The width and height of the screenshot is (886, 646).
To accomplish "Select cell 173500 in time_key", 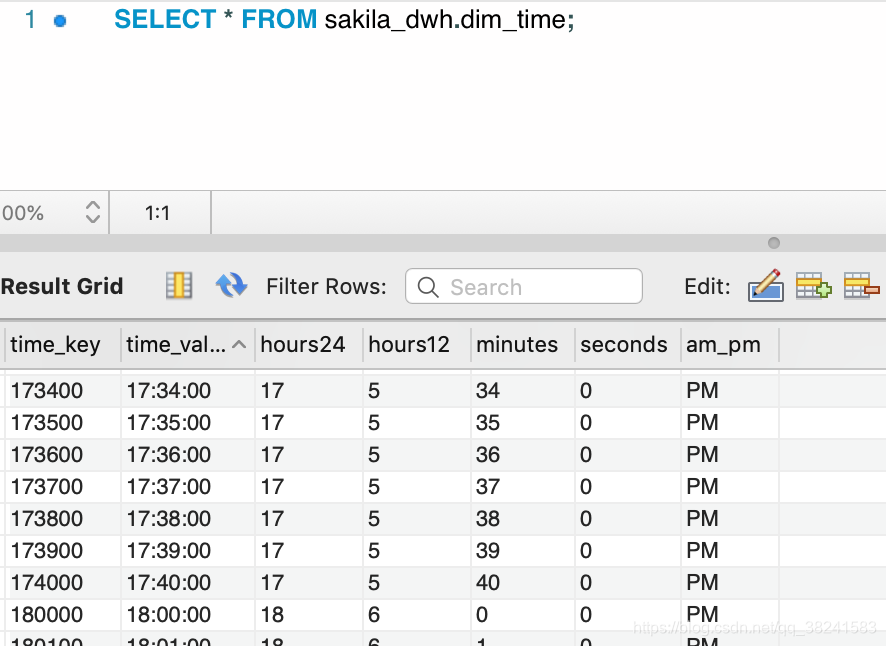I will point(63,423).
